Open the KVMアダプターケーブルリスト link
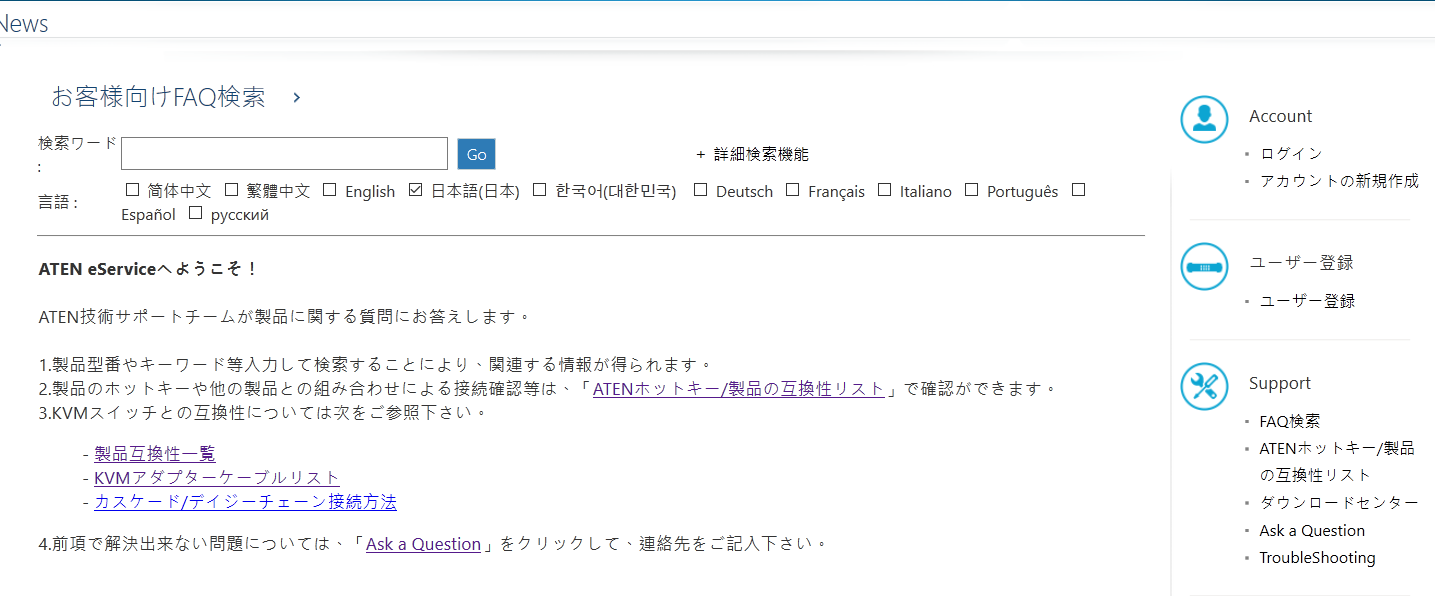This screenshot has width=1435, height=596. [217, 478]
